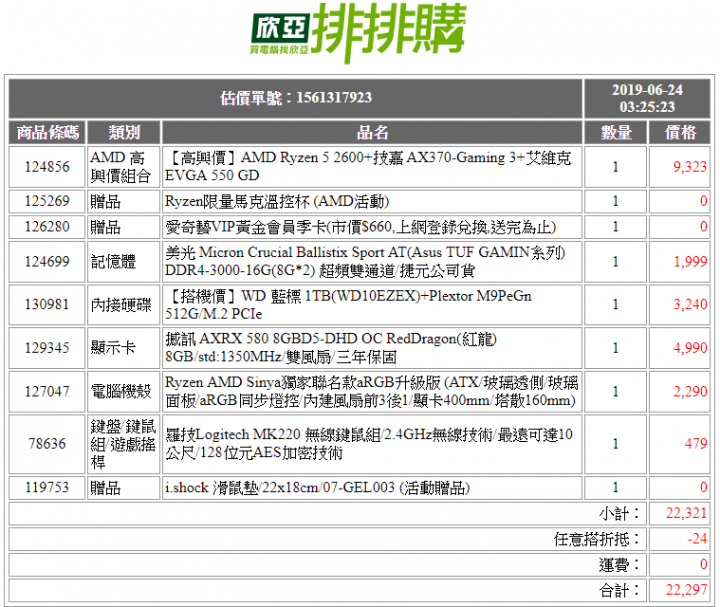Image resolution: width=720 pixels, height=607 pixels.
Task: Click the 小計 label
Action: pyautogui.click(x=619, y=513)
